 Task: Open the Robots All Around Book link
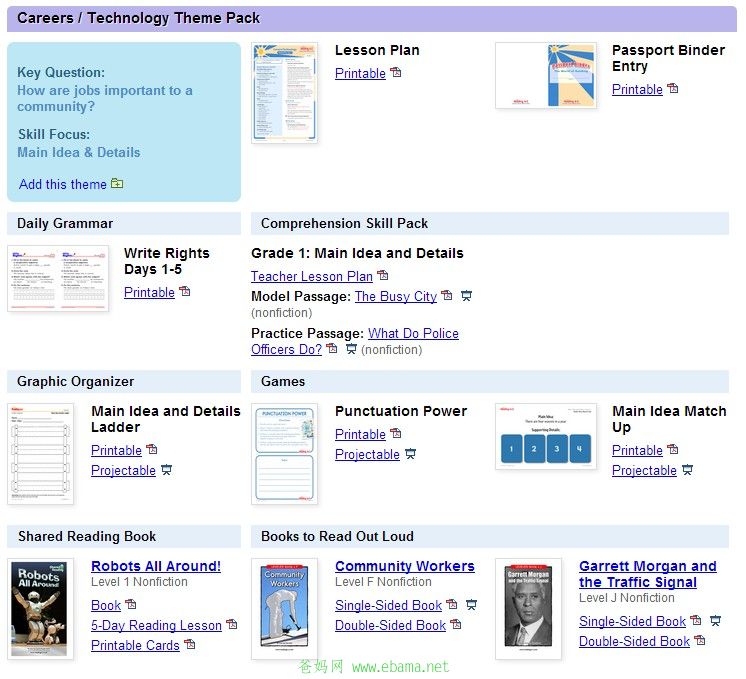click(106, 605)
